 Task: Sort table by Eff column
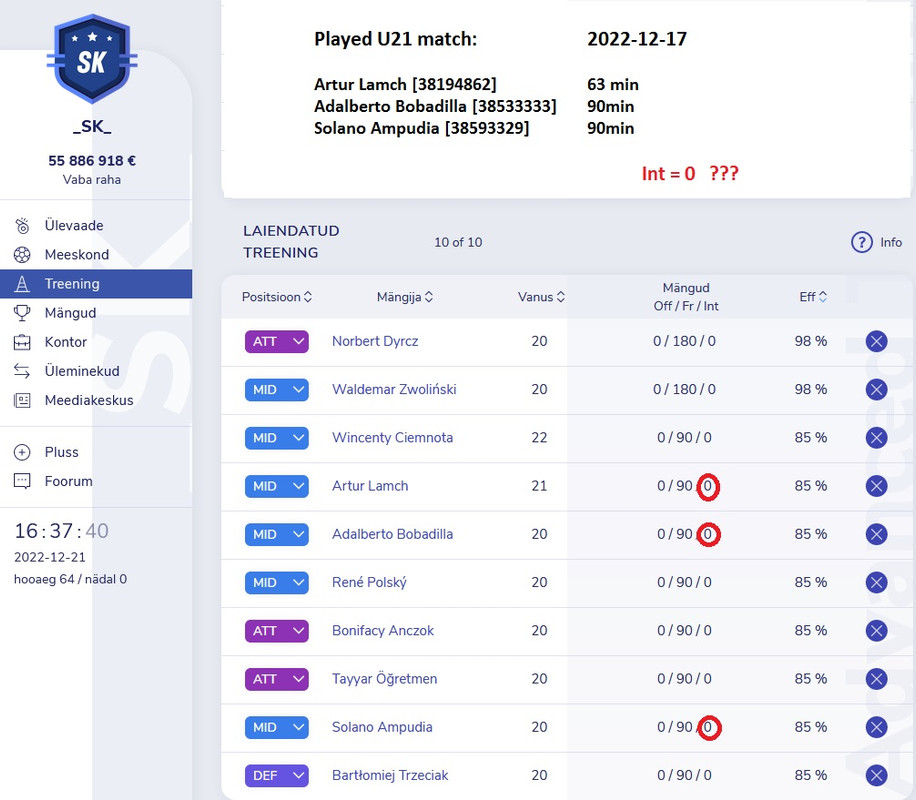coord(813,297)
